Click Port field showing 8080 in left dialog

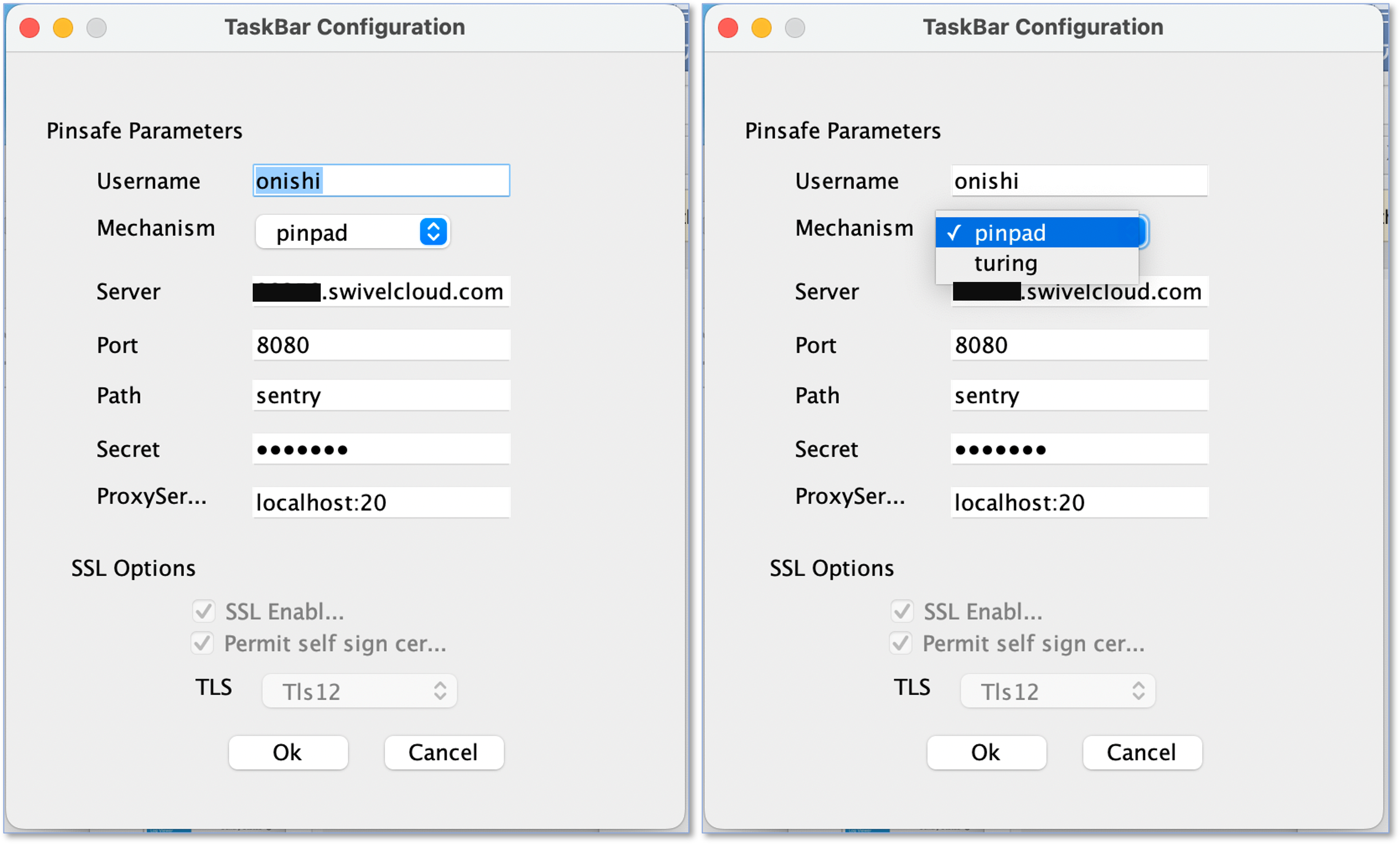(x=381, y=345)
